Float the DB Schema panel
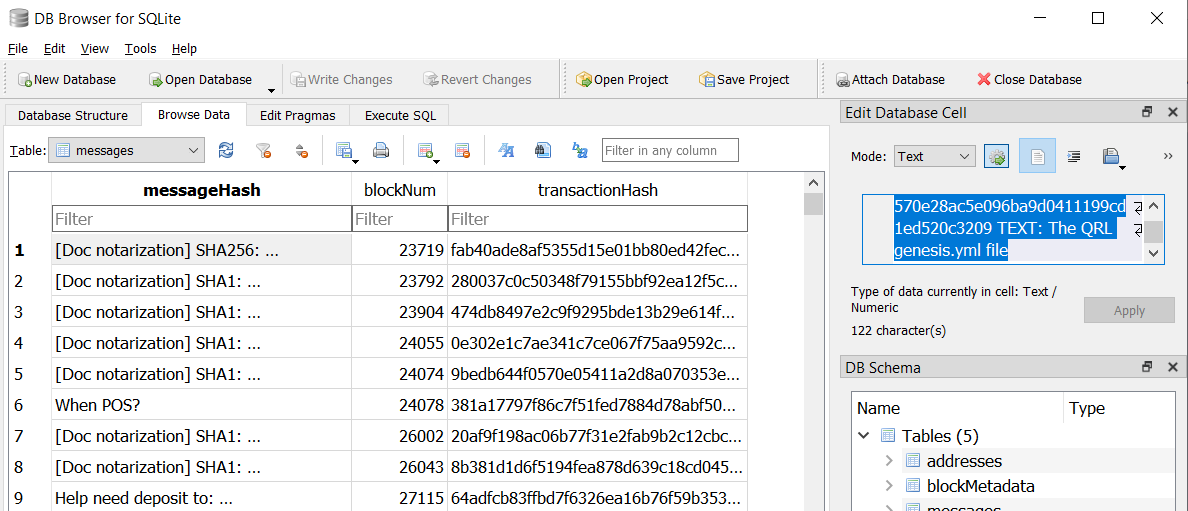Image resolution: width=1188 pixels, height=511 pixels. tap(1147, 368)
